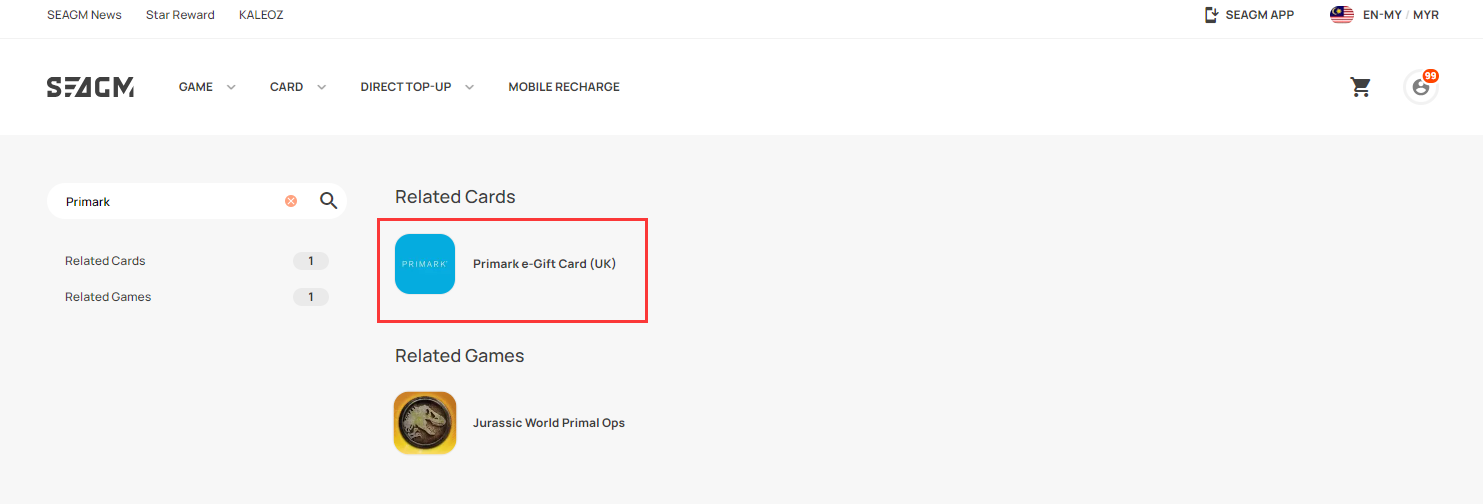
Task: Go to Star Reward page
Action: coord(180,15)
